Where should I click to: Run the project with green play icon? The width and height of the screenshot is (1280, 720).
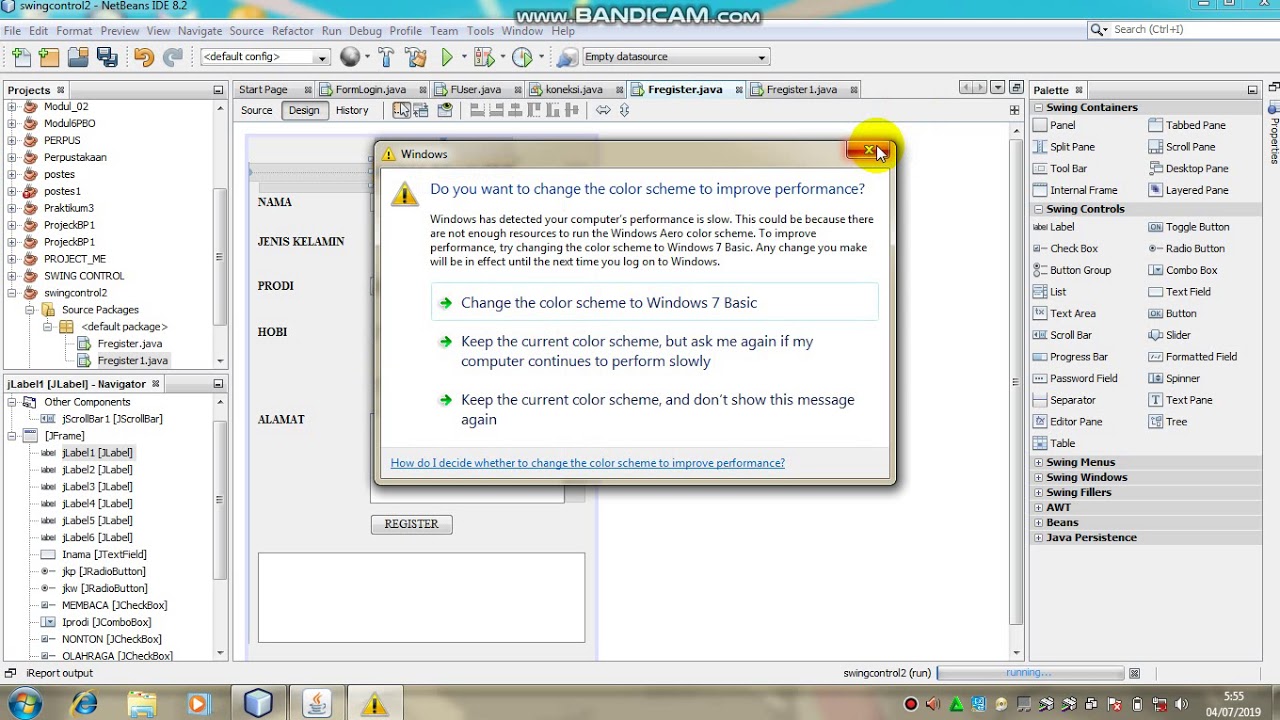click(447, 57)
